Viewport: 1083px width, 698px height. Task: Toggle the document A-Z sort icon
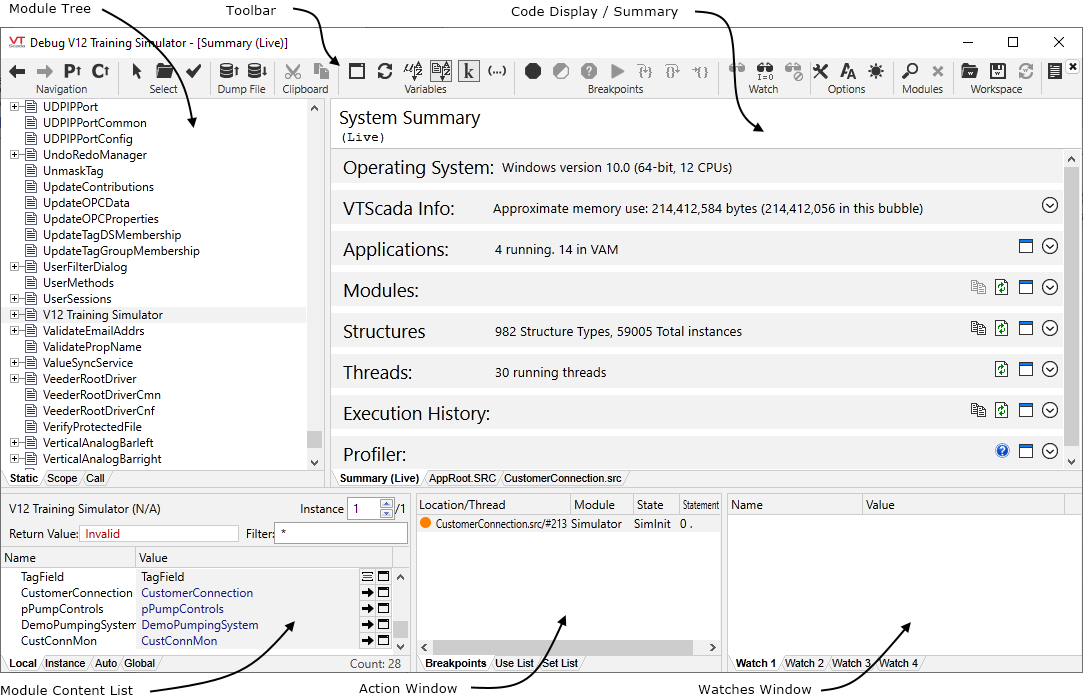tap(441, 71)
